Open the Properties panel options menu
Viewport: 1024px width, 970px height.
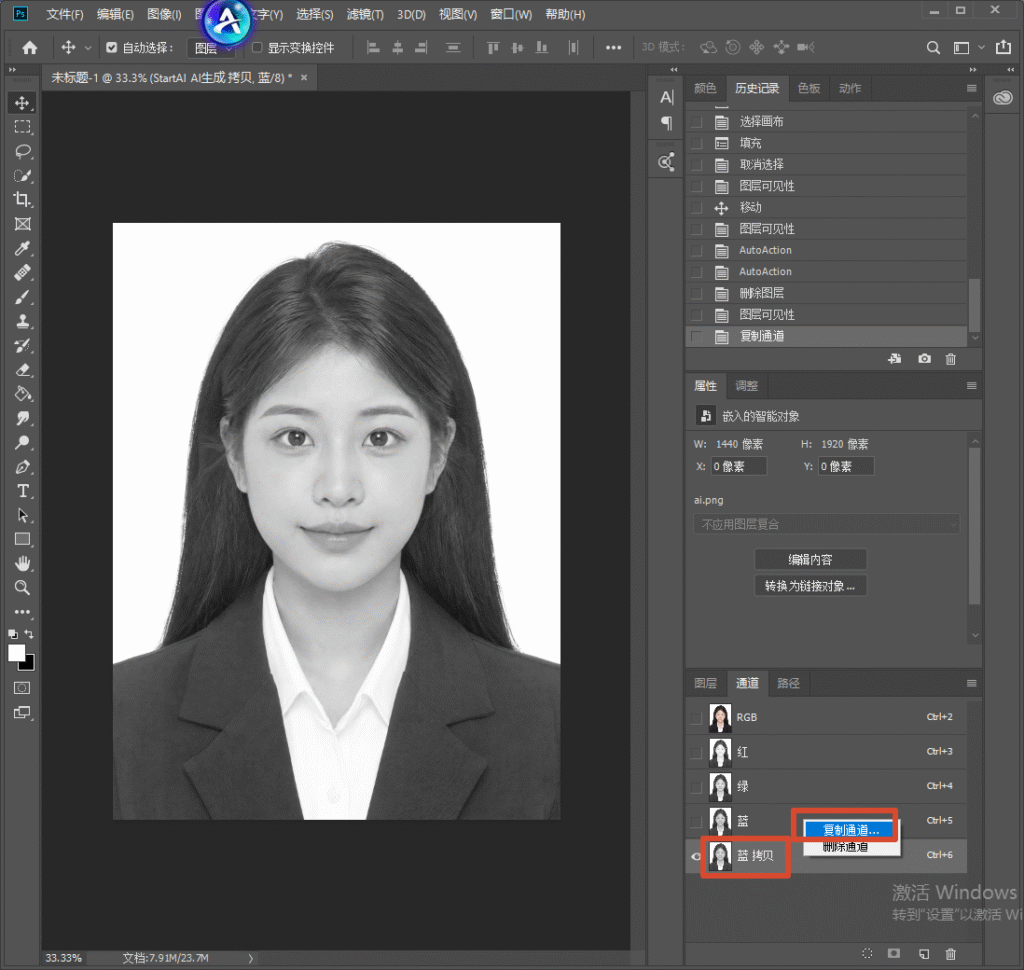[972, 386]
